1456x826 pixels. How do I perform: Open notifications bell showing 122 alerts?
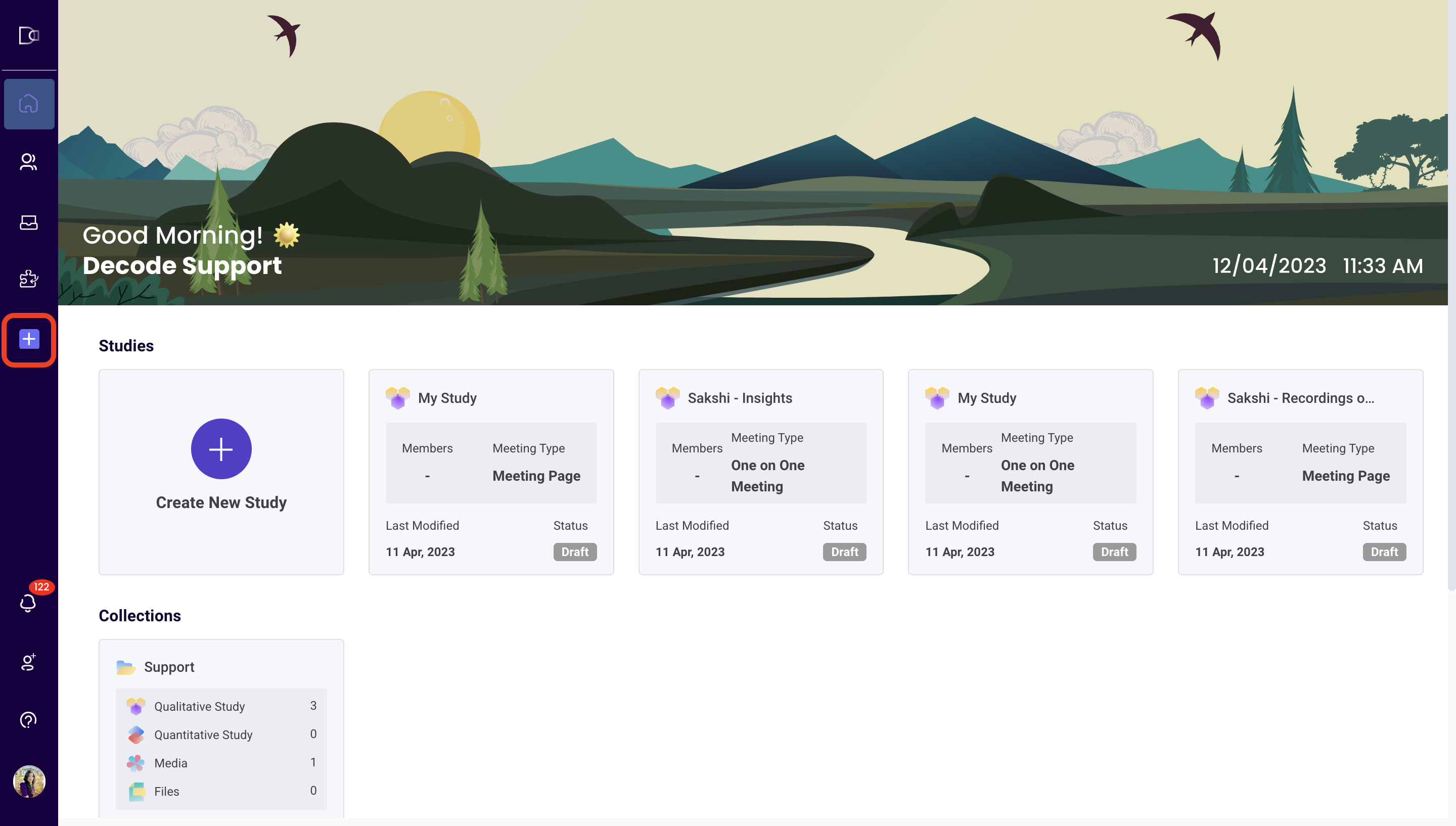pos(28,603)
